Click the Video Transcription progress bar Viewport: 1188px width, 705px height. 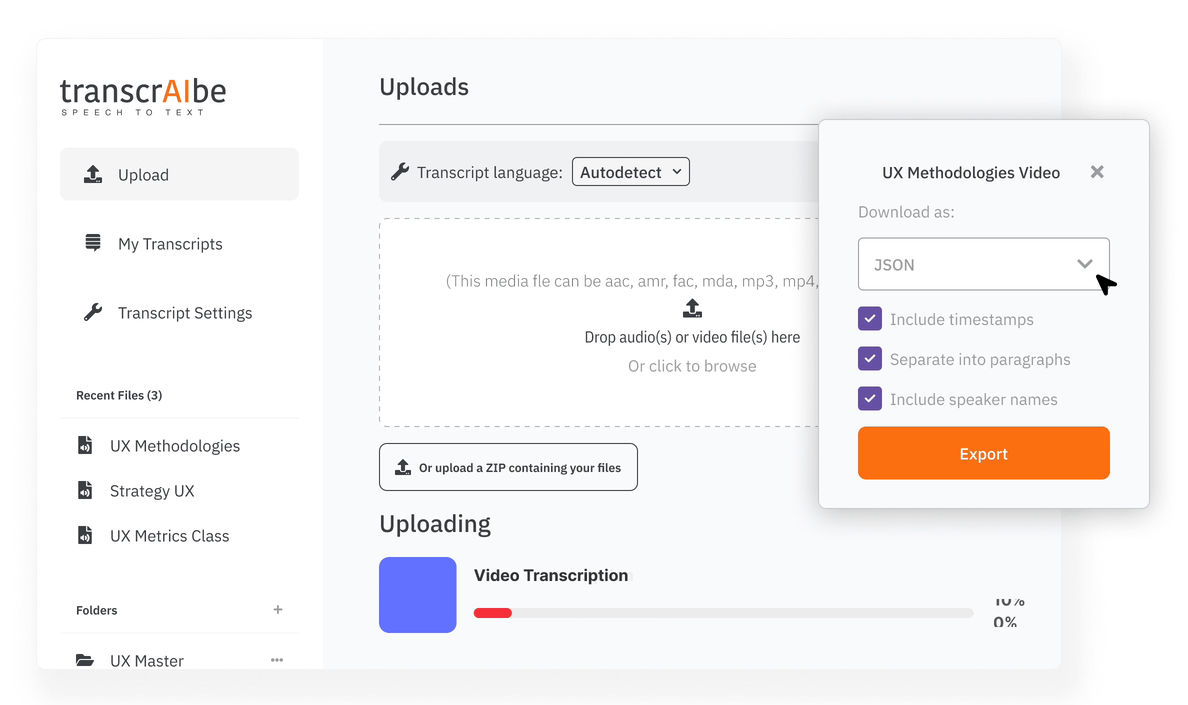pyautogui.click(x=722, y=612)
